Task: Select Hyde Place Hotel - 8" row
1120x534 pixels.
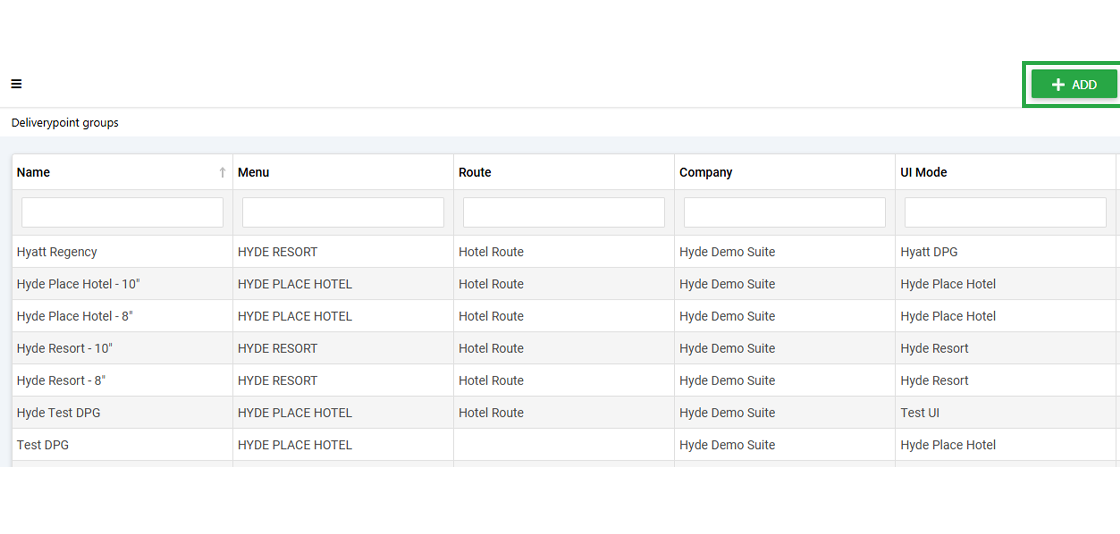Action: tap(564, 316)
